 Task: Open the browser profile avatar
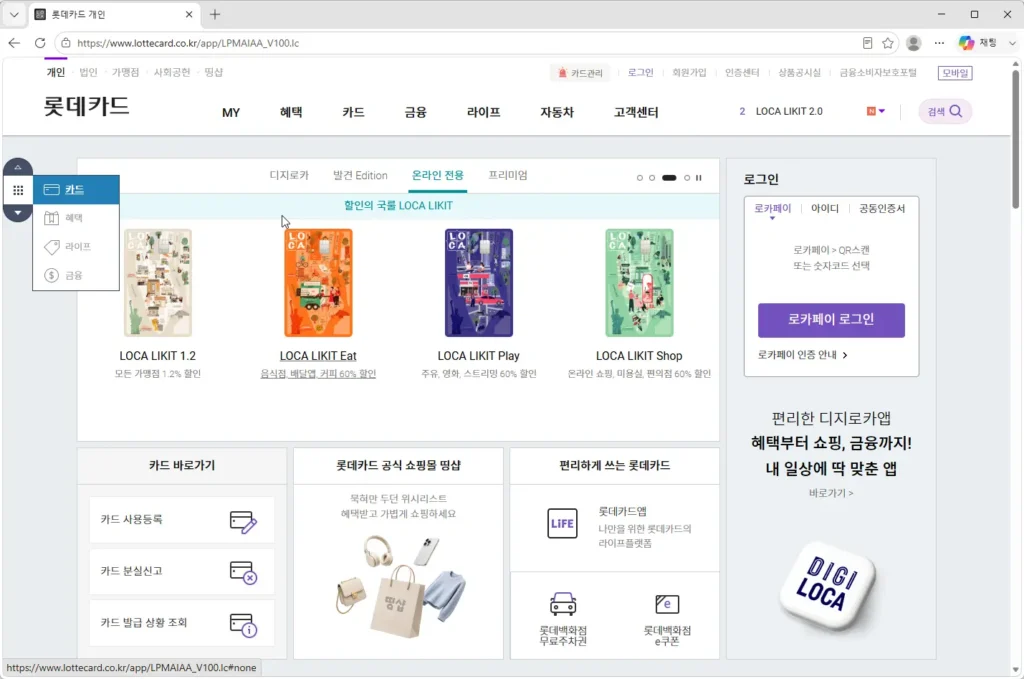coord(914,43)
